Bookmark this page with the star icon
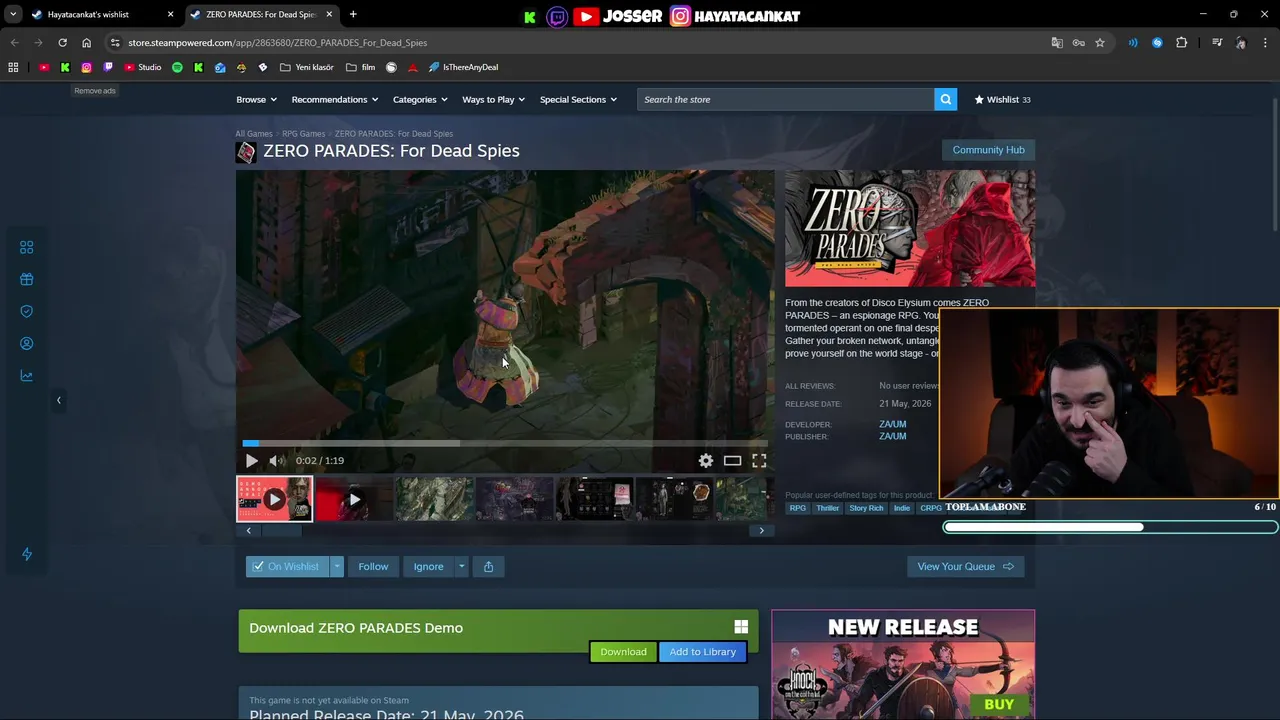This screenshot has height=720, width=1280. coord(1100,43)
